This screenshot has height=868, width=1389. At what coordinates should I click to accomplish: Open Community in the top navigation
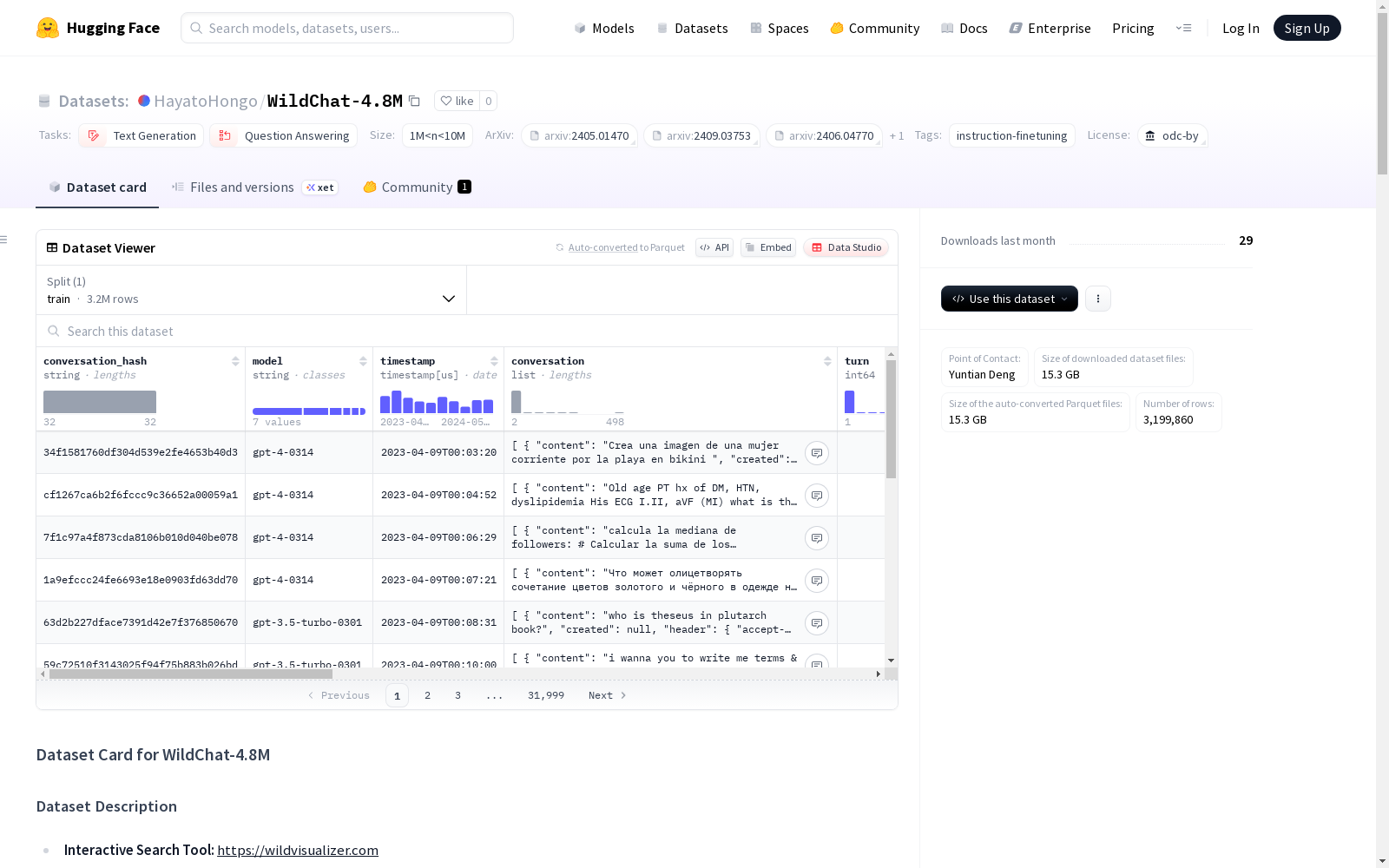[x=874, y=28]
